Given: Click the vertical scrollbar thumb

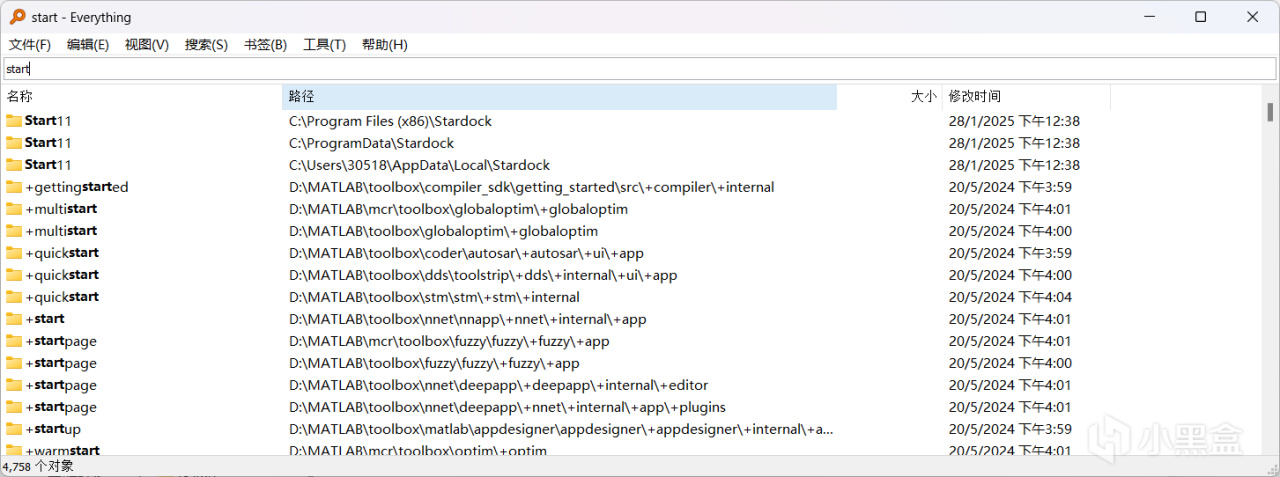Looking at the screenshot, I should [1270, 111].
